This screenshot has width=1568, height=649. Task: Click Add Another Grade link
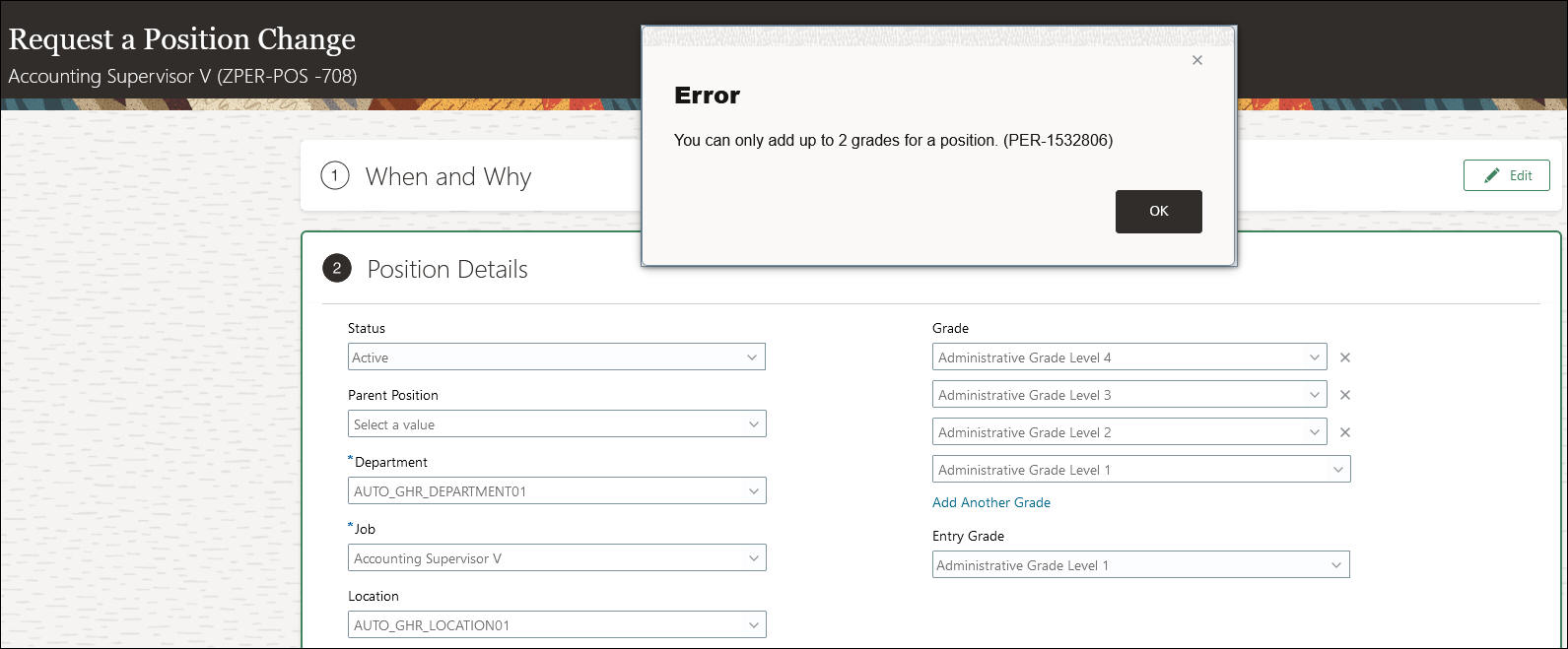991,502
